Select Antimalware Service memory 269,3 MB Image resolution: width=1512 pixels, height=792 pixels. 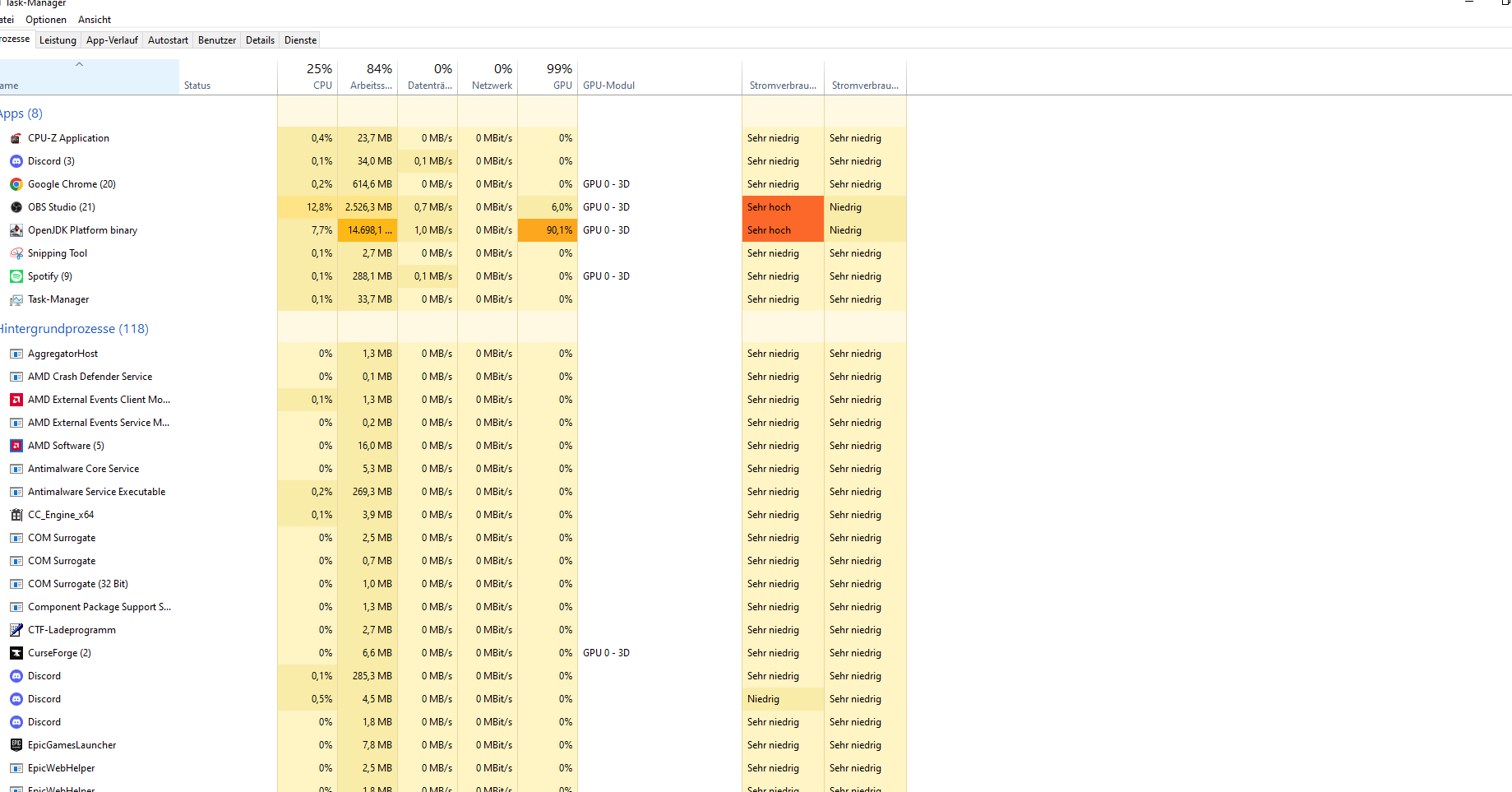coord(368,492)
